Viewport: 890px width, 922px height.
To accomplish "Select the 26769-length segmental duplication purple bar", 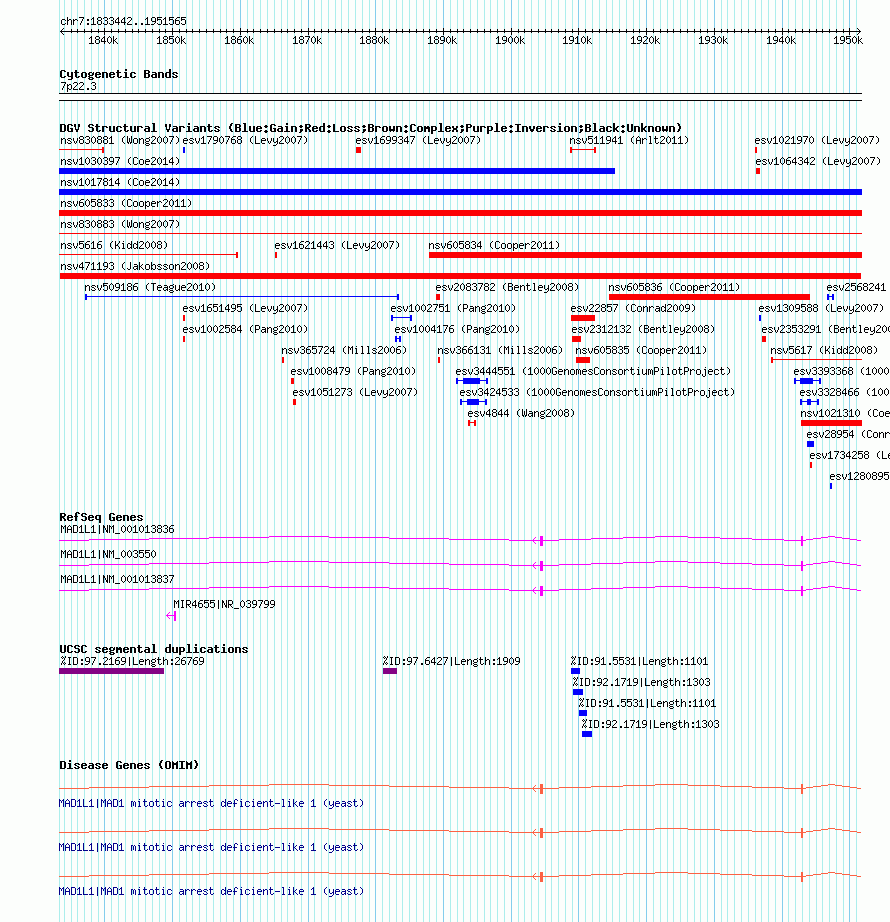I will (112, 672).
